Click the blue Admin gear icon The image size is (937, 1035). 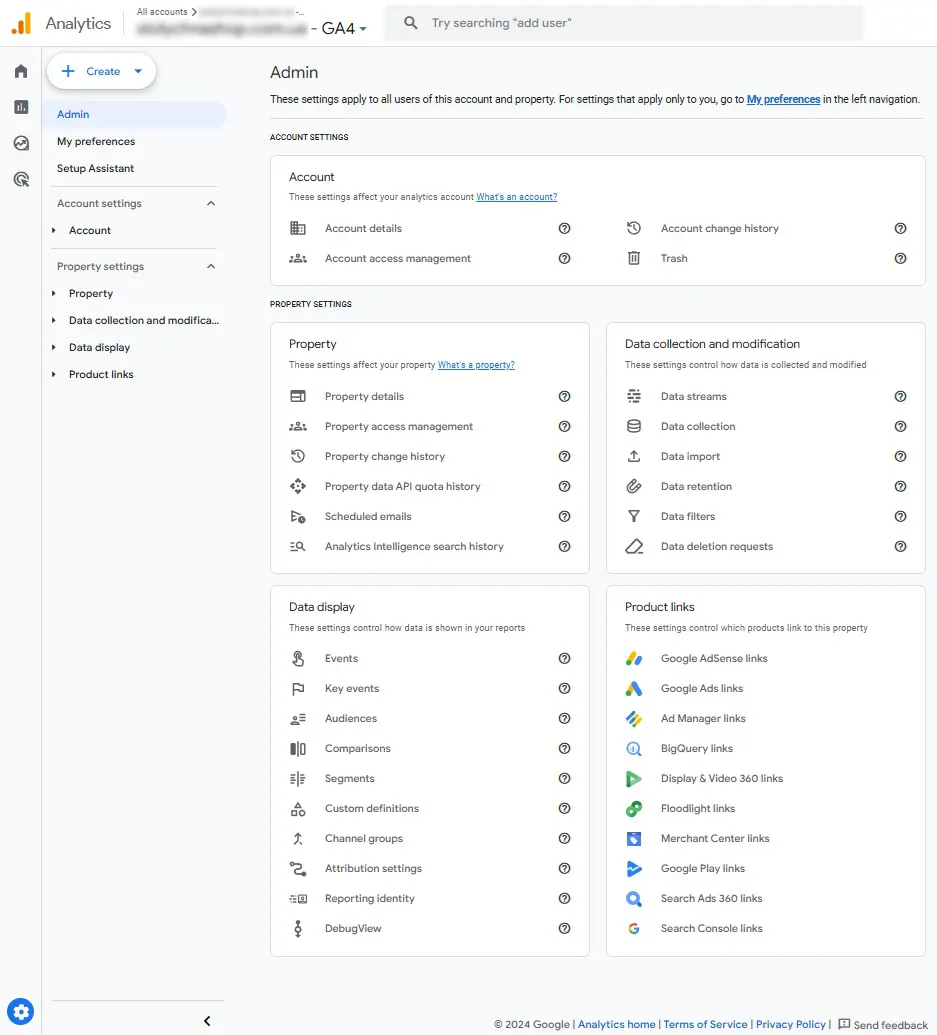click(x=20, y=1011)
